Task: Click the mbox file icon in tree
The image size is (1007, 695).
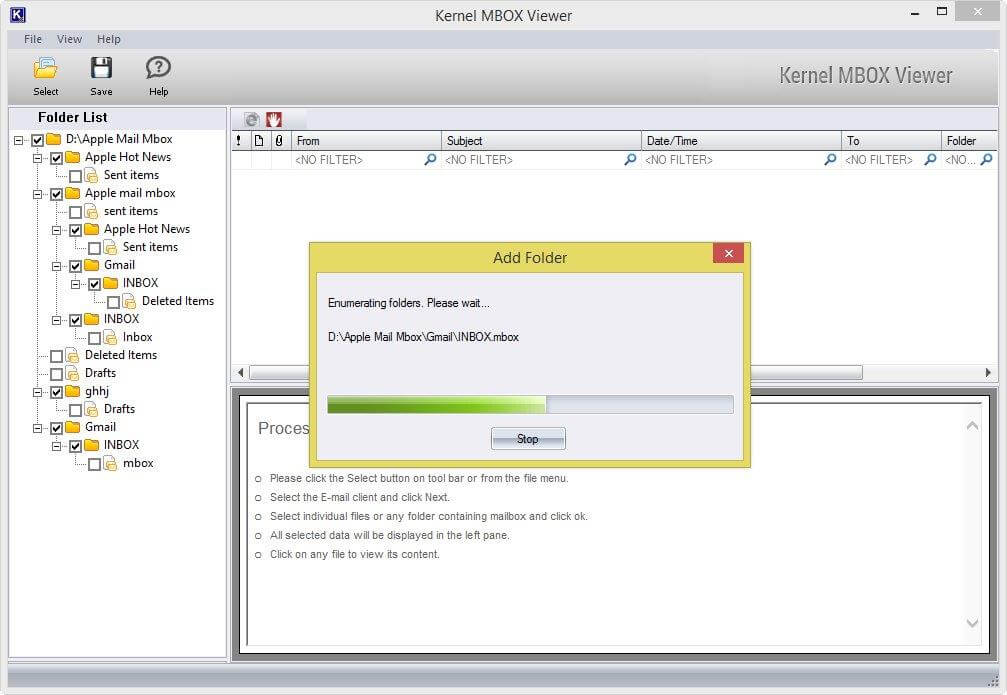Action: coord(110,463)
